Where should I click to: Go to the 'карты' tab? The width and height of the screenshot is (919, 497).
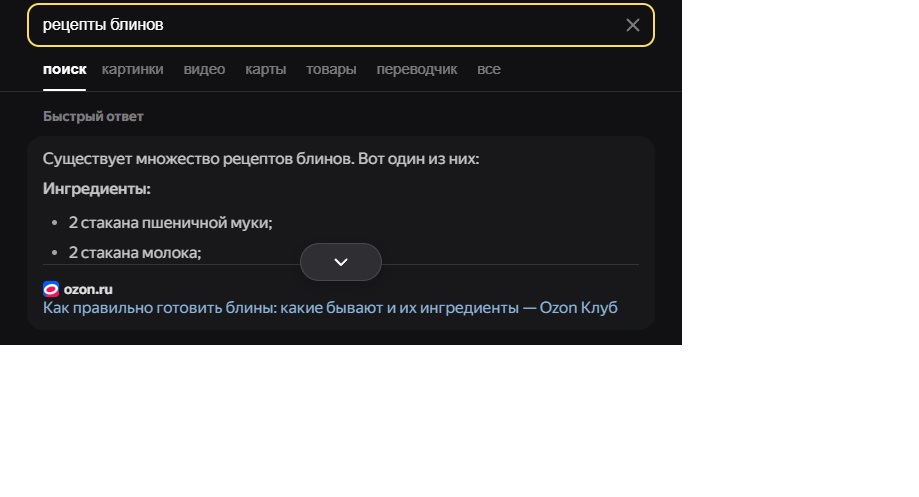point(266,69)
